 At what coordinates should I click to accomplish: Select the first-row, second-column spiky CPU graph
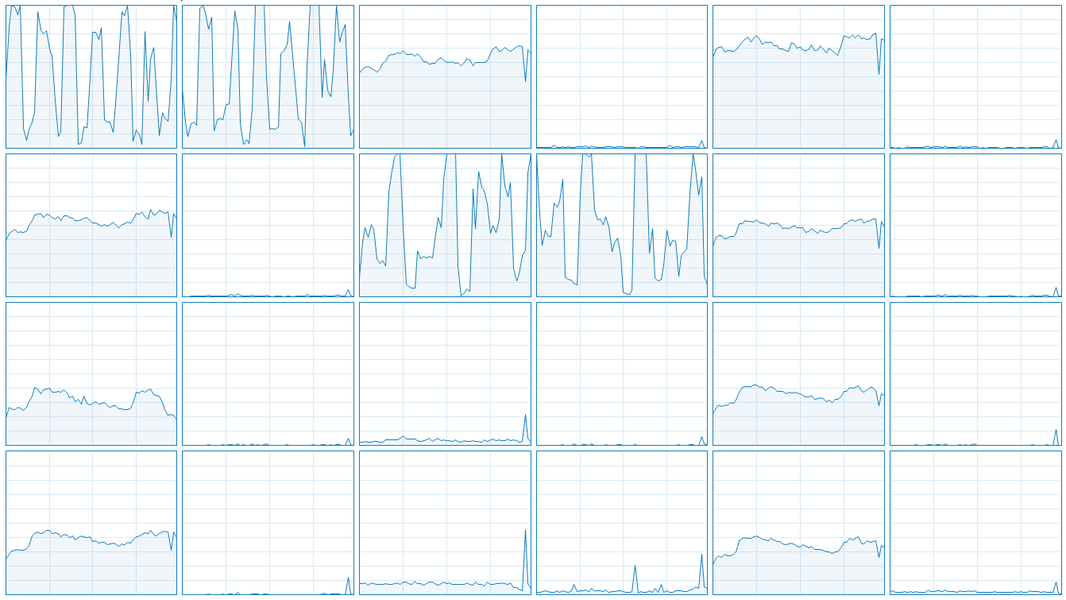(x=268, y=77)
